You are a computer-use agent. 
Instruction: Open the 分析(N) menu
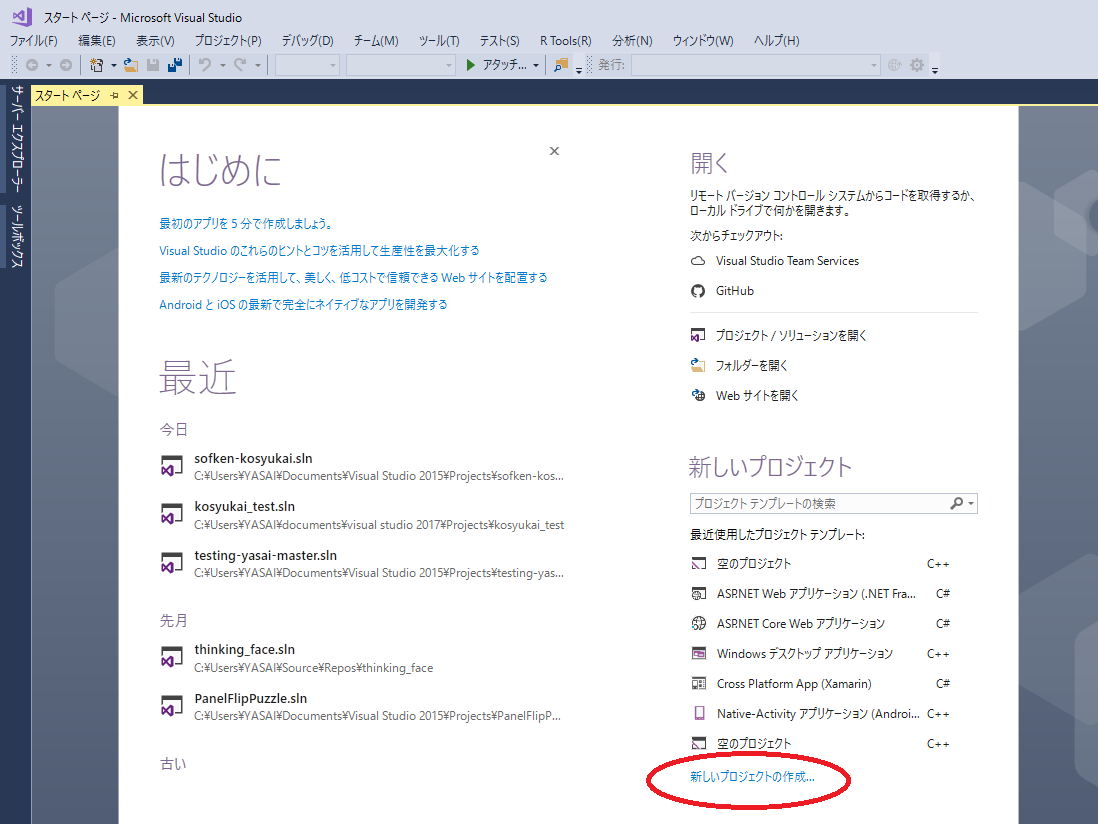632,41
